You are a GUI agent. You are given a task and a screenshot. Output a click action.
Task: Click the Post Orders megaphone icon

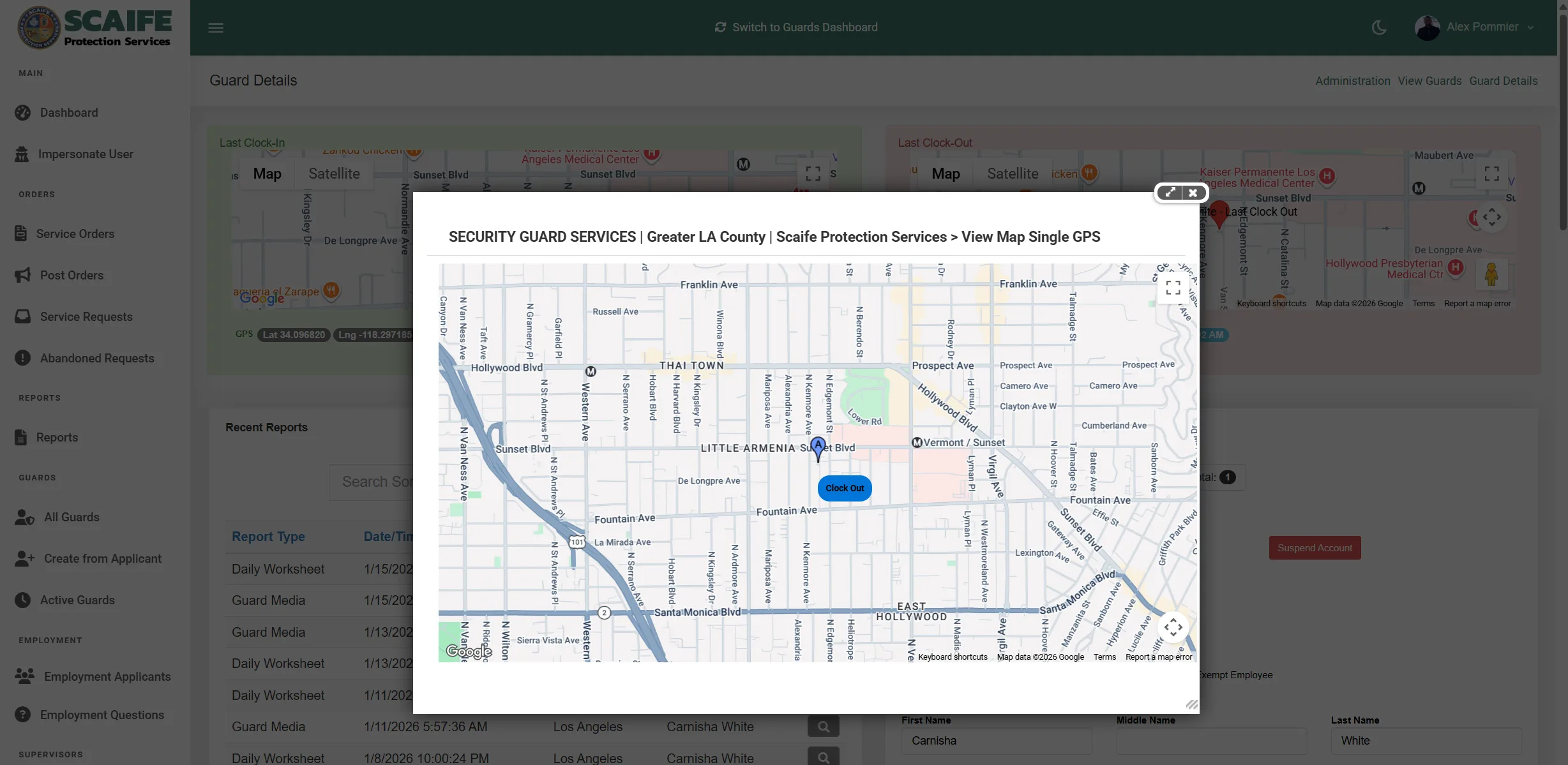22,276
